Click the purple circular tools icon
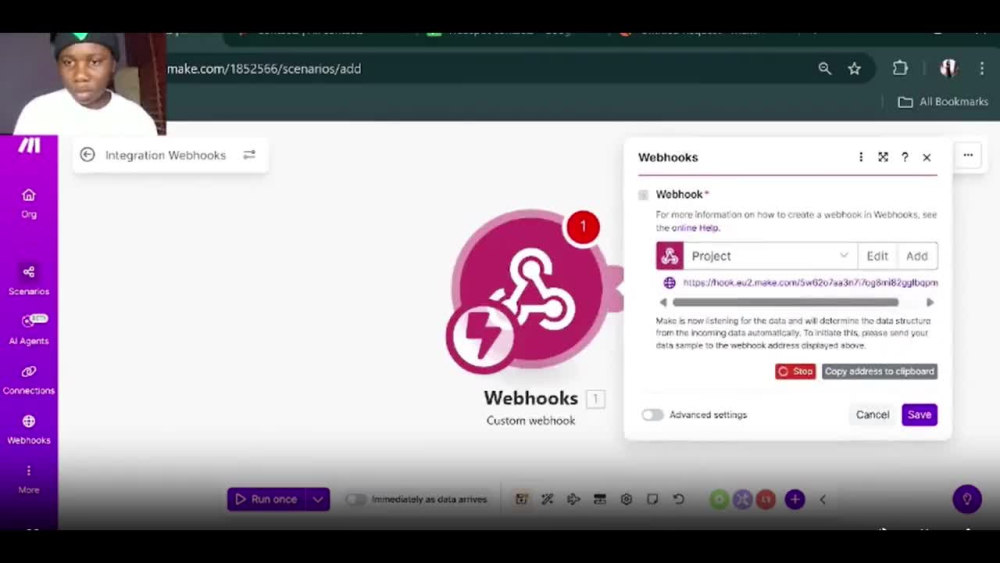Image resolution: width=1000 pixels, height=563 pixels. 742,499
